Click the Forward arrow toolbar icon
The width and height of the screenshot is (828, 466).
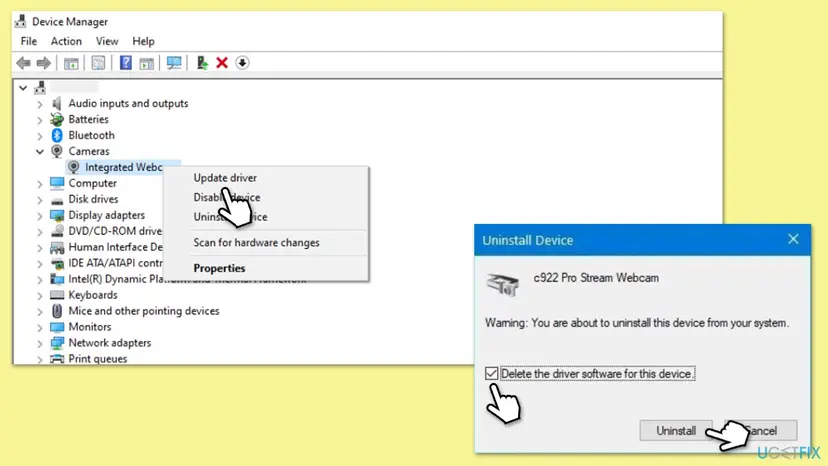(44, 63)
